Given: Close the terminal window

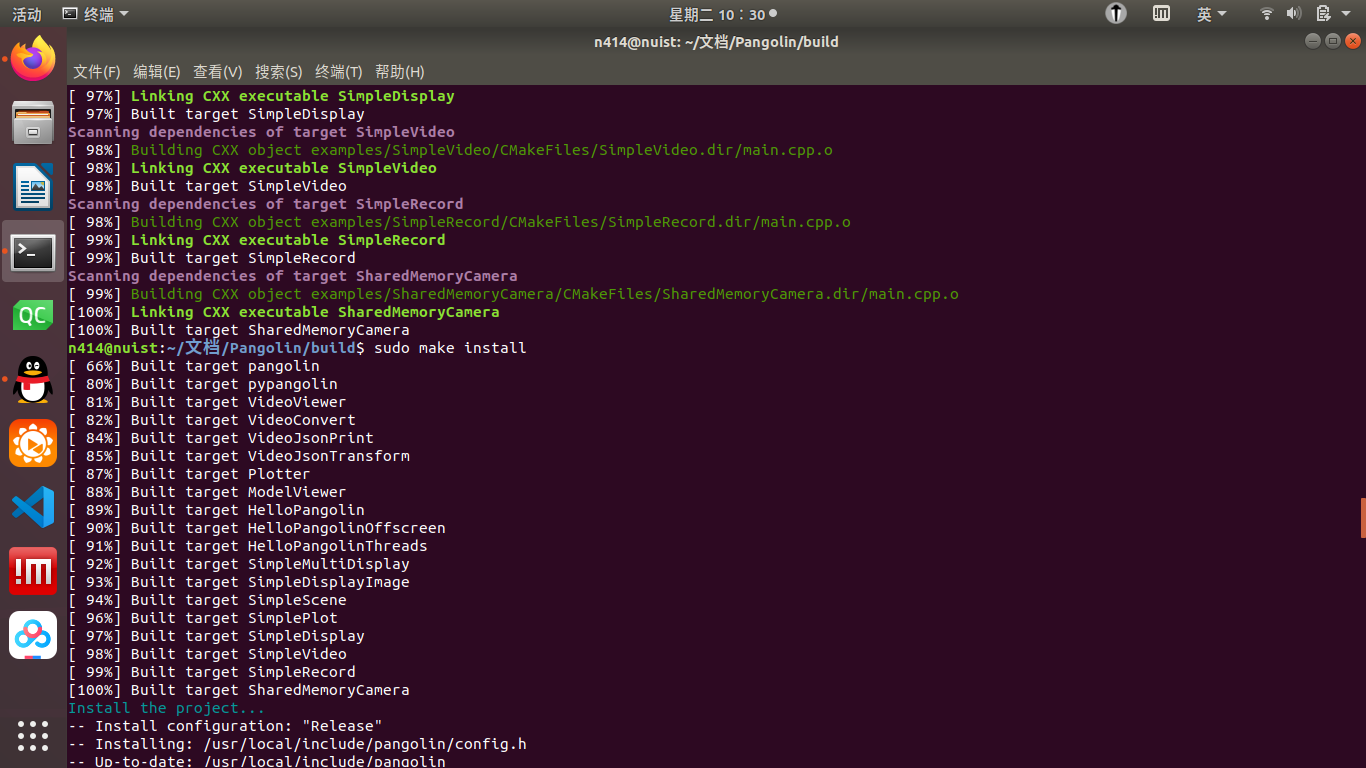Looking at the screenshot, I should 1353,41.
